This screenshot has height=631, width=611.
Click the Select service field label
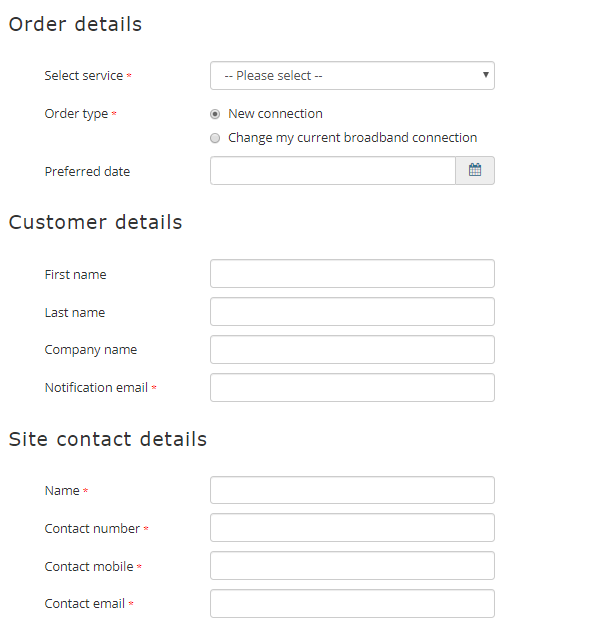pos(84,76)
